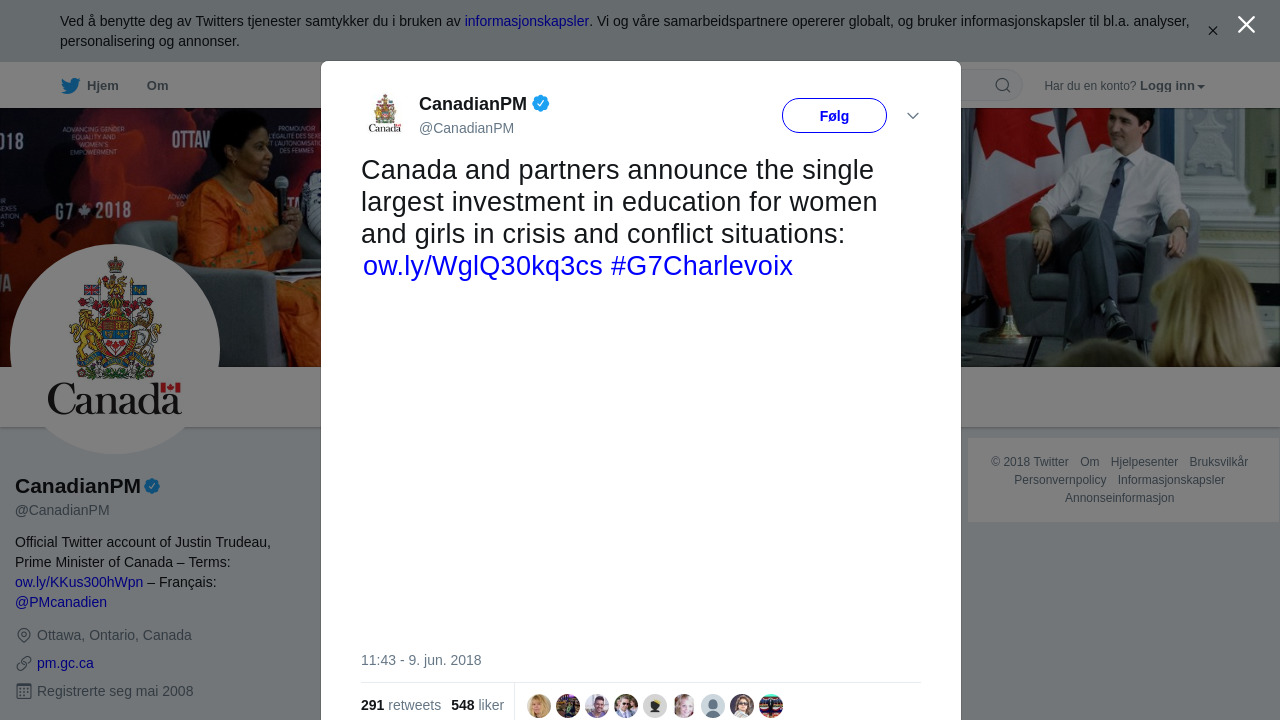The image size is (1280, 720).
Task: Dismiss the cookie notice banner
Action: 1212,31
